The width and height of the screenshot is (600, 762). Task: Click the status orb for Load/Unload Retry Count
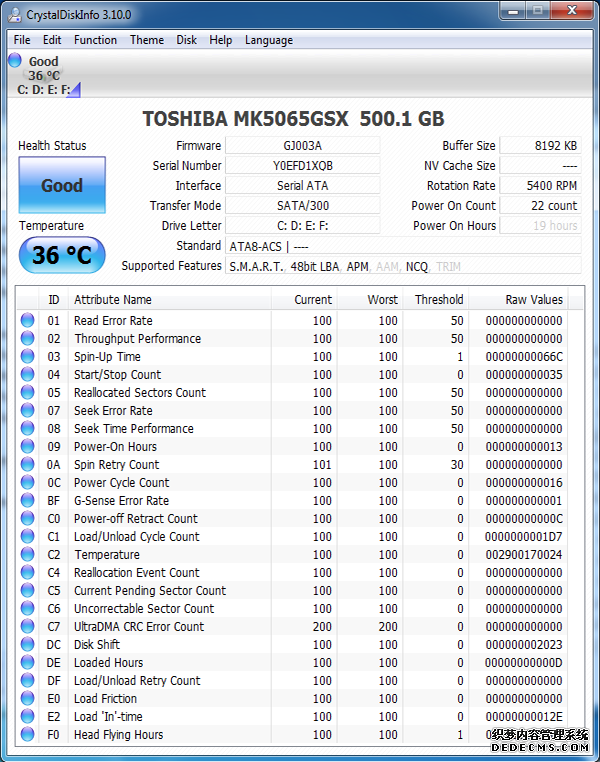pyautogui.click(x=28, y=680)
